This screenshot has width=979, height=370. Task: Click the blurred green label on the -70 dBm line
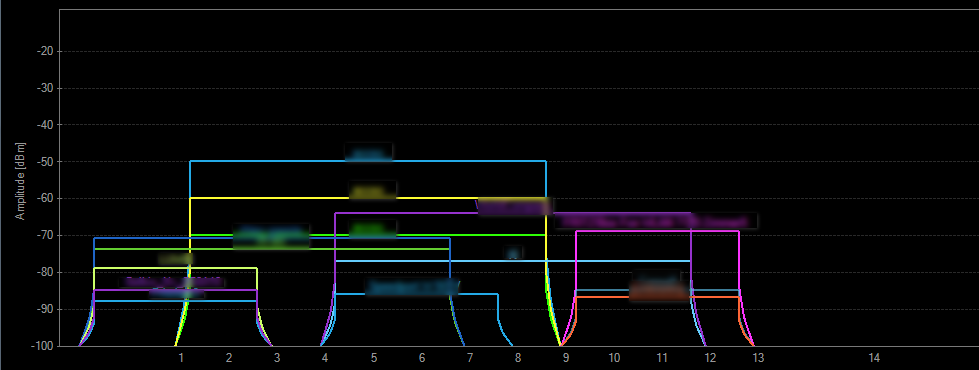point(373,229)
